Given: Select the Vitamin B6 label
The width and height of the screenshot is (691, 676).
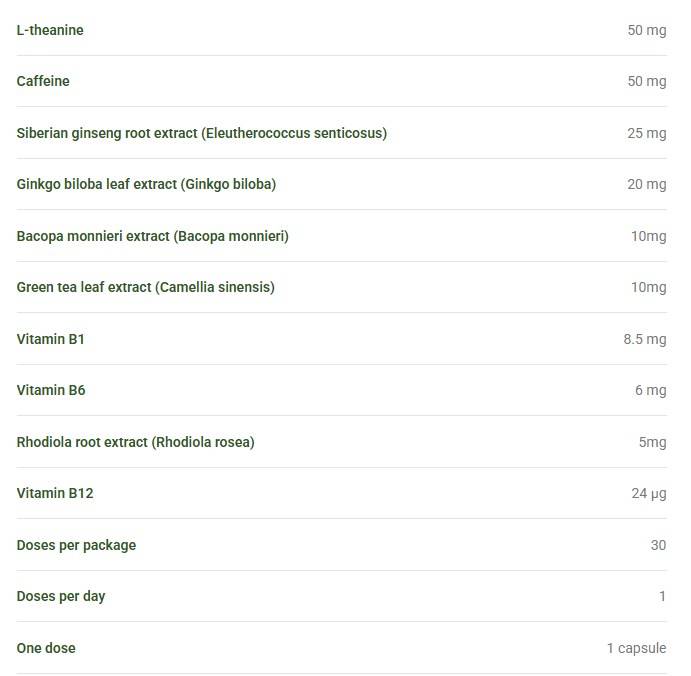Looking at the screenshot, I should click(51, 390).
